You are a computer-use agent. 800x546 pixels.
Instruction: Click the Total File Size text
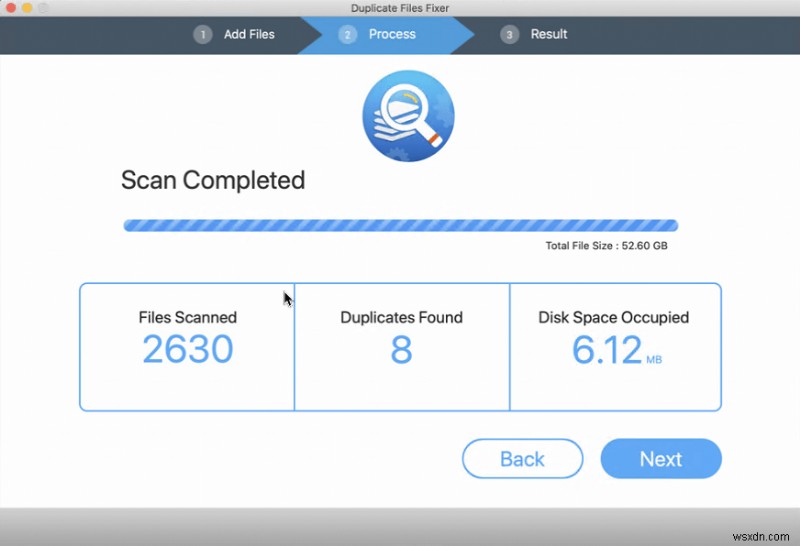click(606, 246)
